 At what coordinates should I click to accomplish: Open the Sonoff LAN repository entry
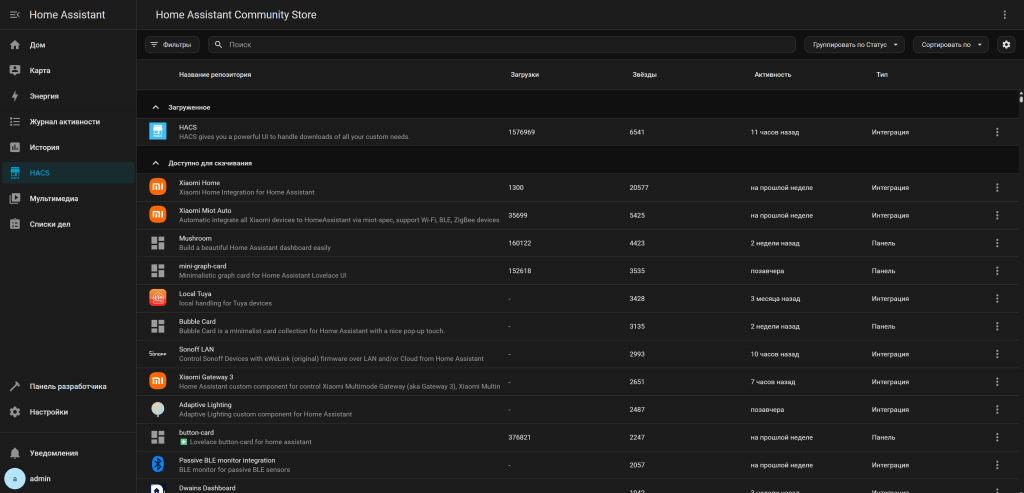pyautogui.click(x=579, y=354)
